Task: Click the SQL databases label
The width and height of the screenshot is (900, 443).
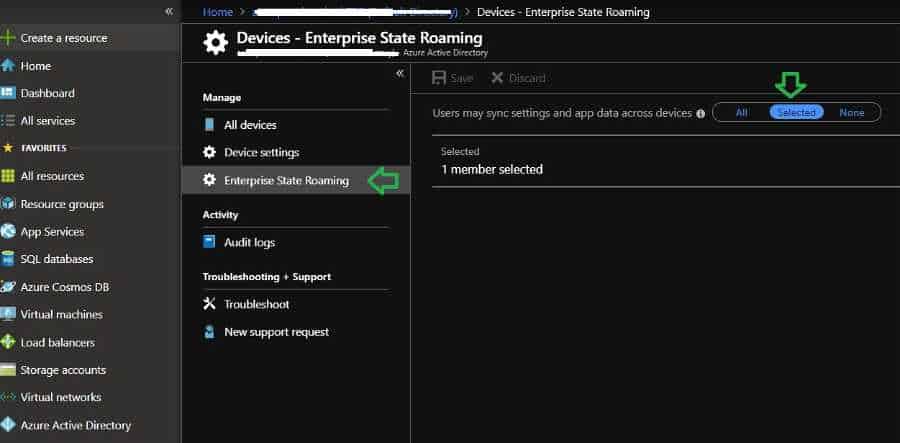Action: 57,259
